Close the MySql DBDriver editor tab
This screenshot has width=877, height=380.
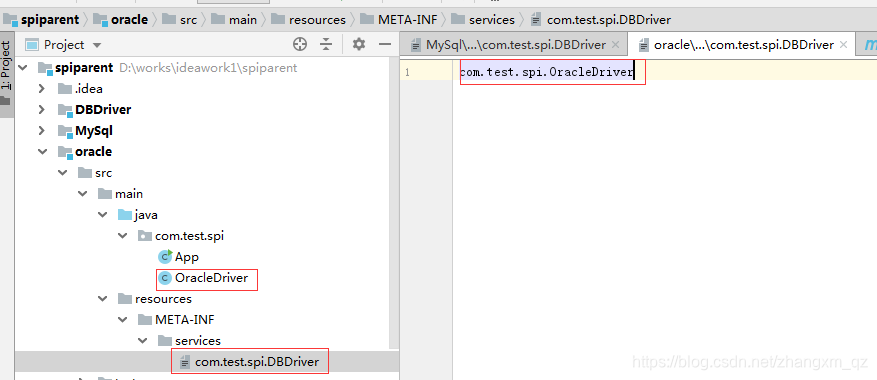[x=615, y=45]
